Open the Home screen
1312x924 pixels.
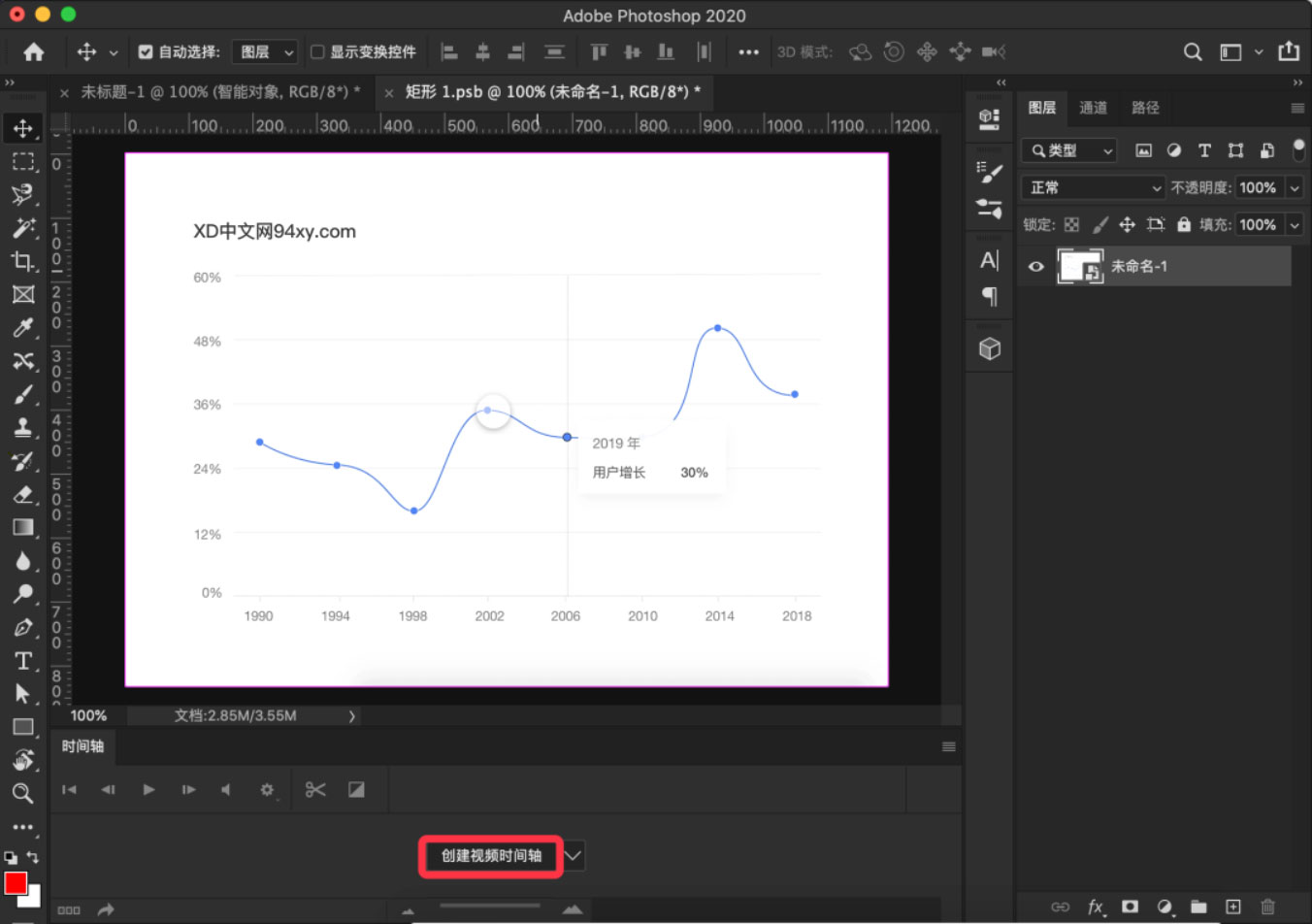(34, 51)
